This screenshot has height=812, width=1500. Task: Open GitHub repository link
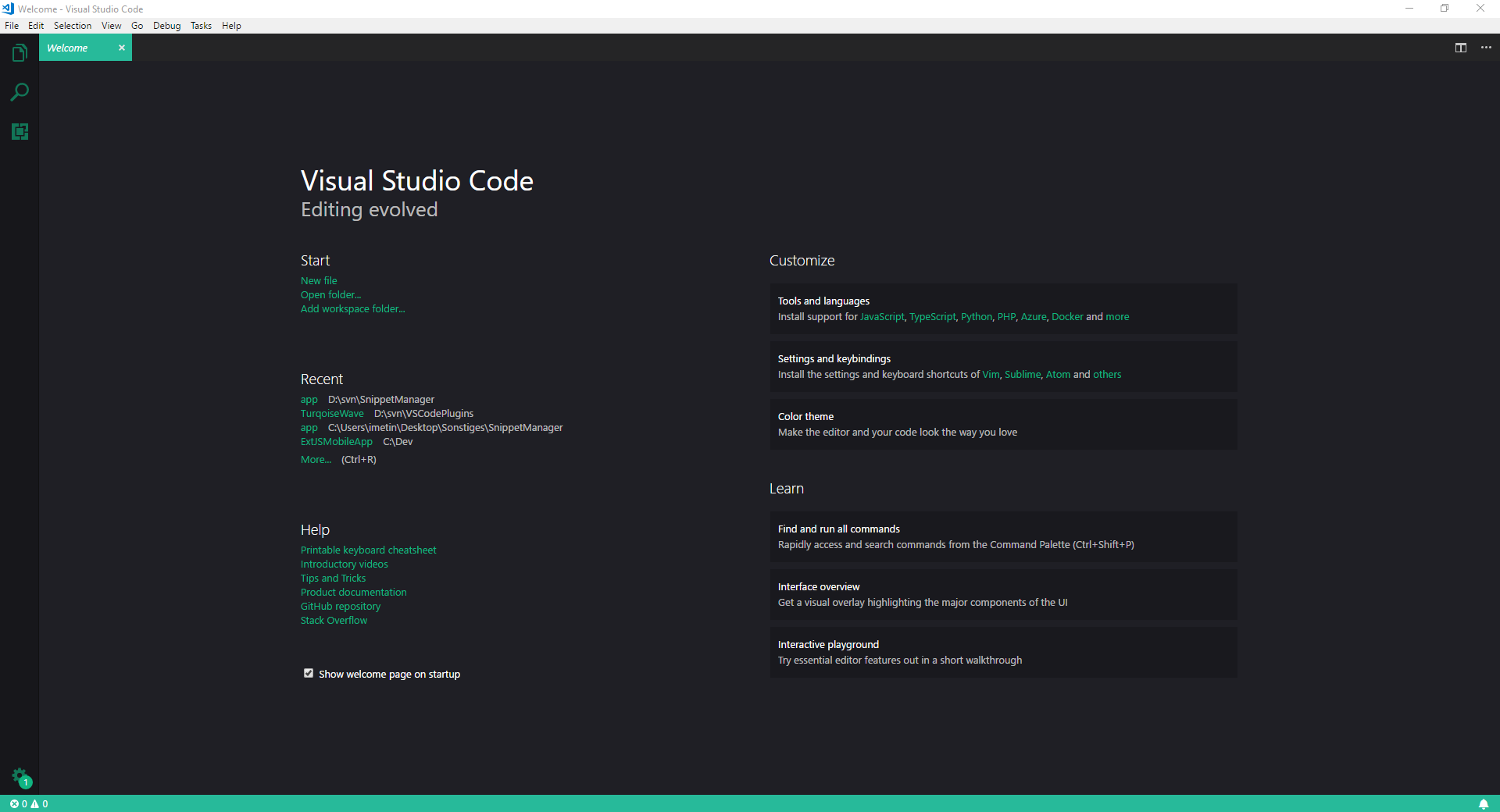341,607
